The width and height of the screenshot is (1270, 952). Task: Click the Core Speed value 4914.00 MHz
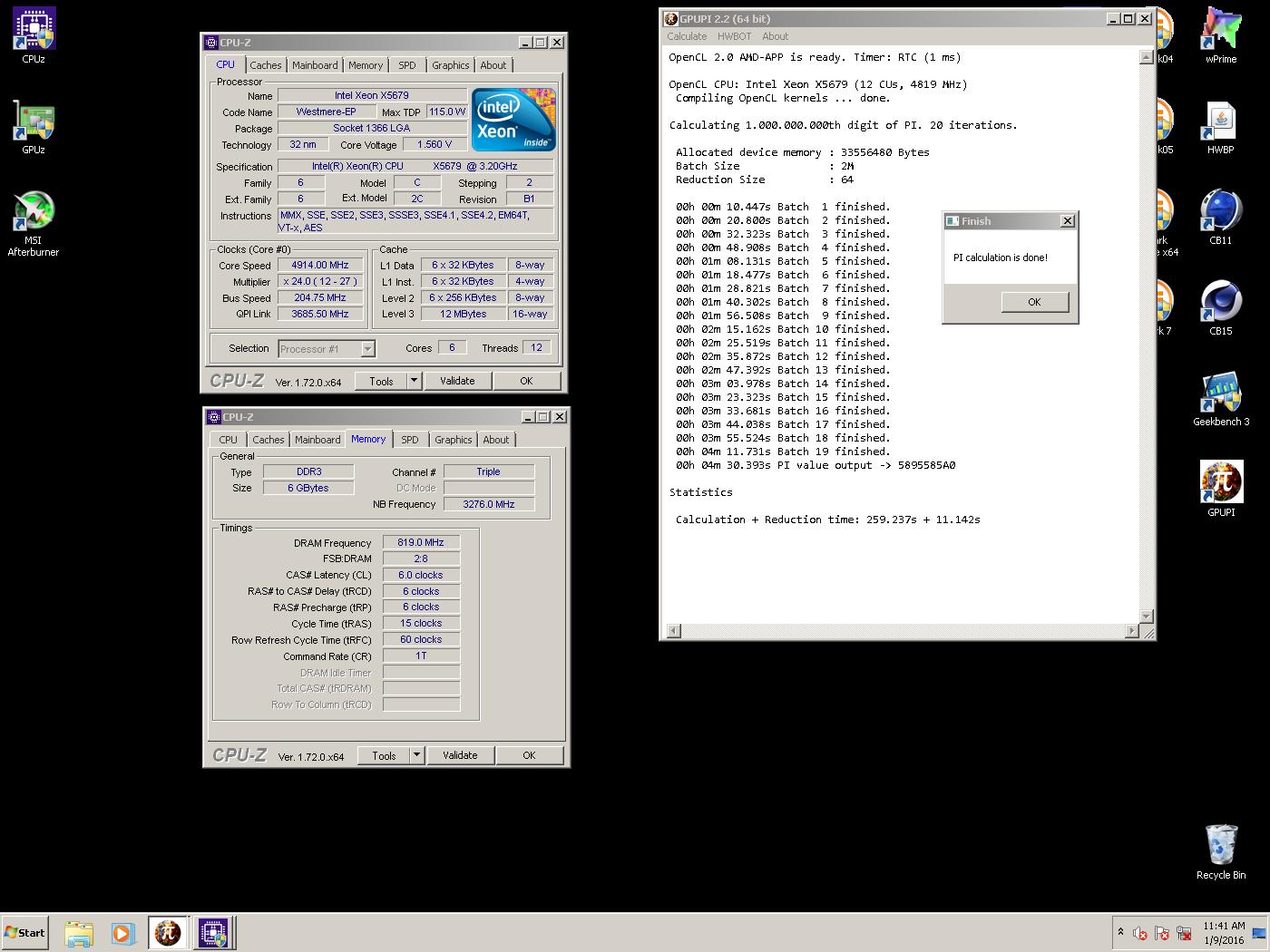point(320,266)
